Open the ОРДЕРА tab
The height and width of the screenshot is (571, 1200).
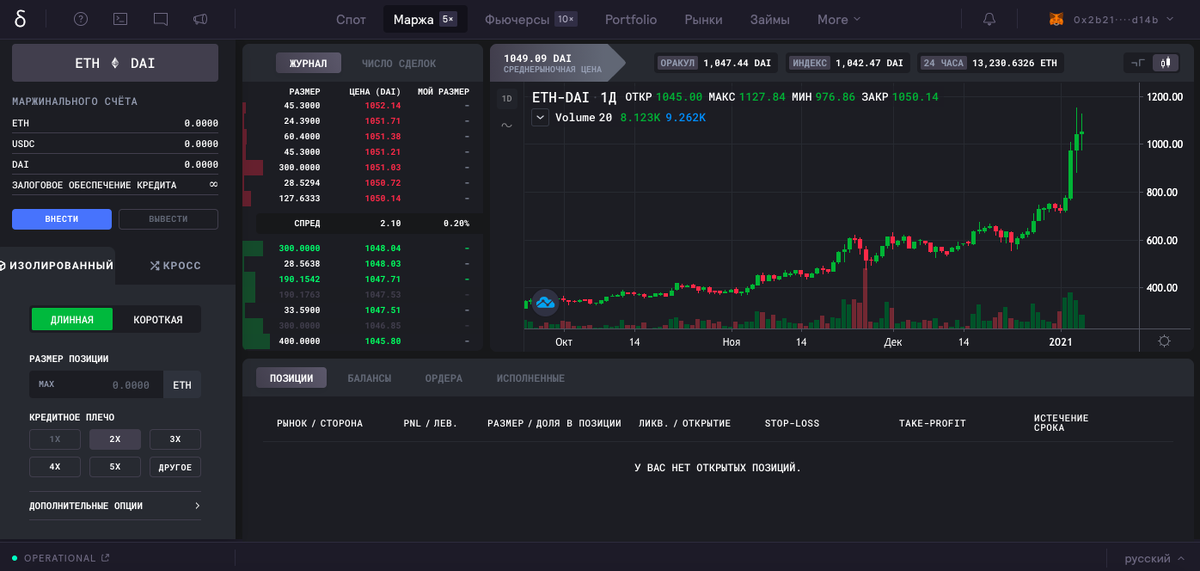443,378
